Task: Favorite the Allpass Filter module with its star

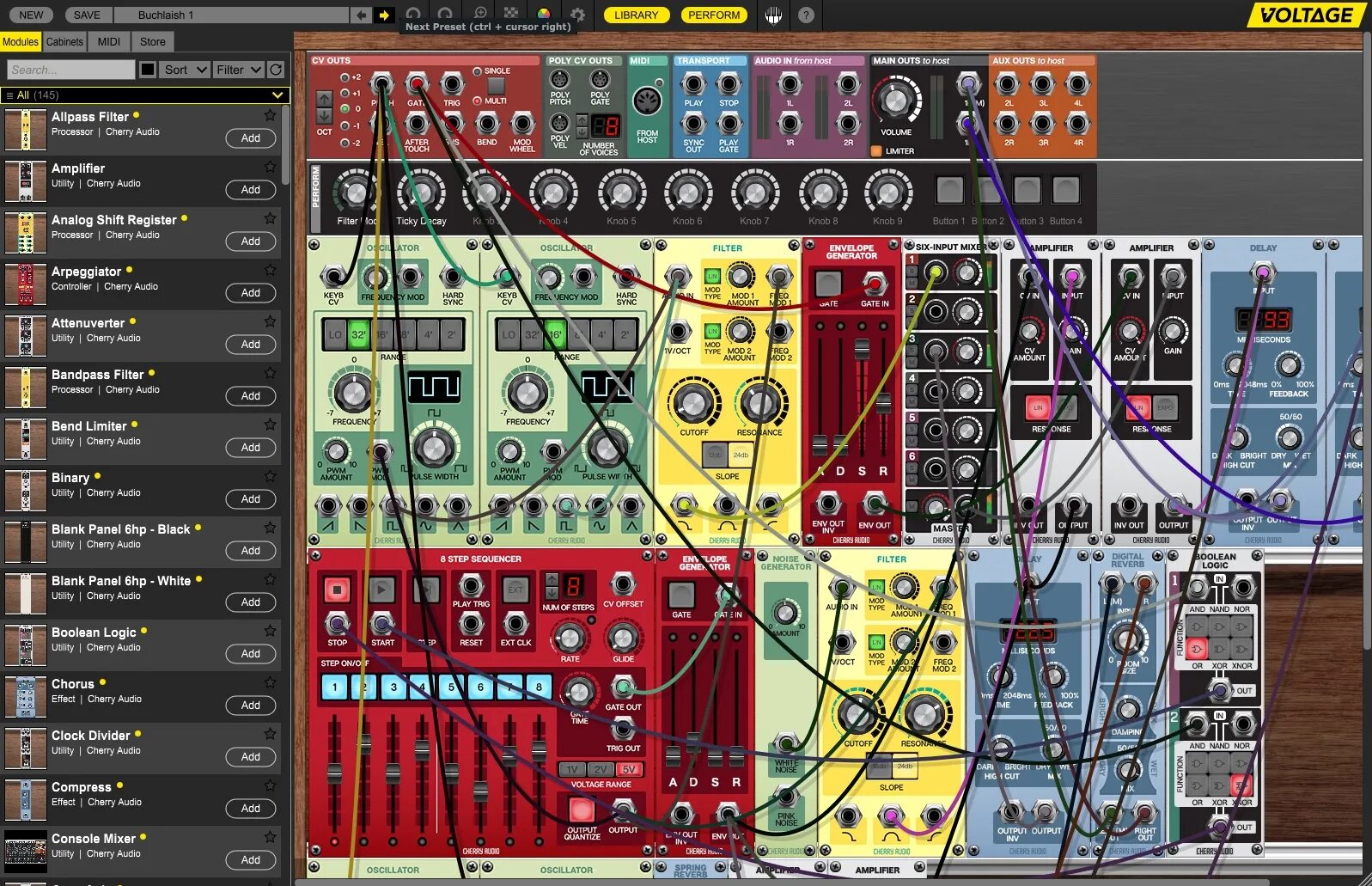Action: coord(270,115)
